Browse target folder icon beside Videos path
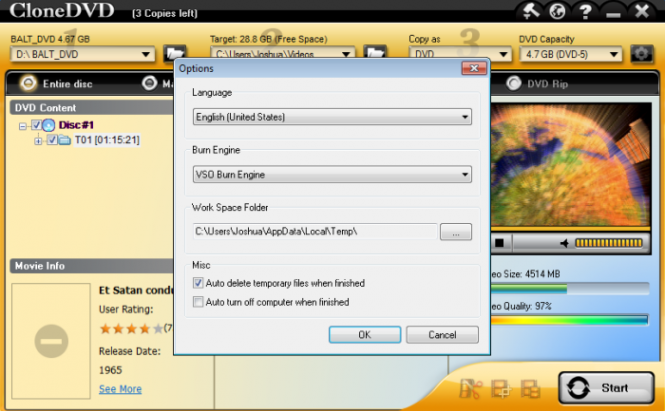The width and height of the screenshot is (665, 411). (x=375, y=52)
